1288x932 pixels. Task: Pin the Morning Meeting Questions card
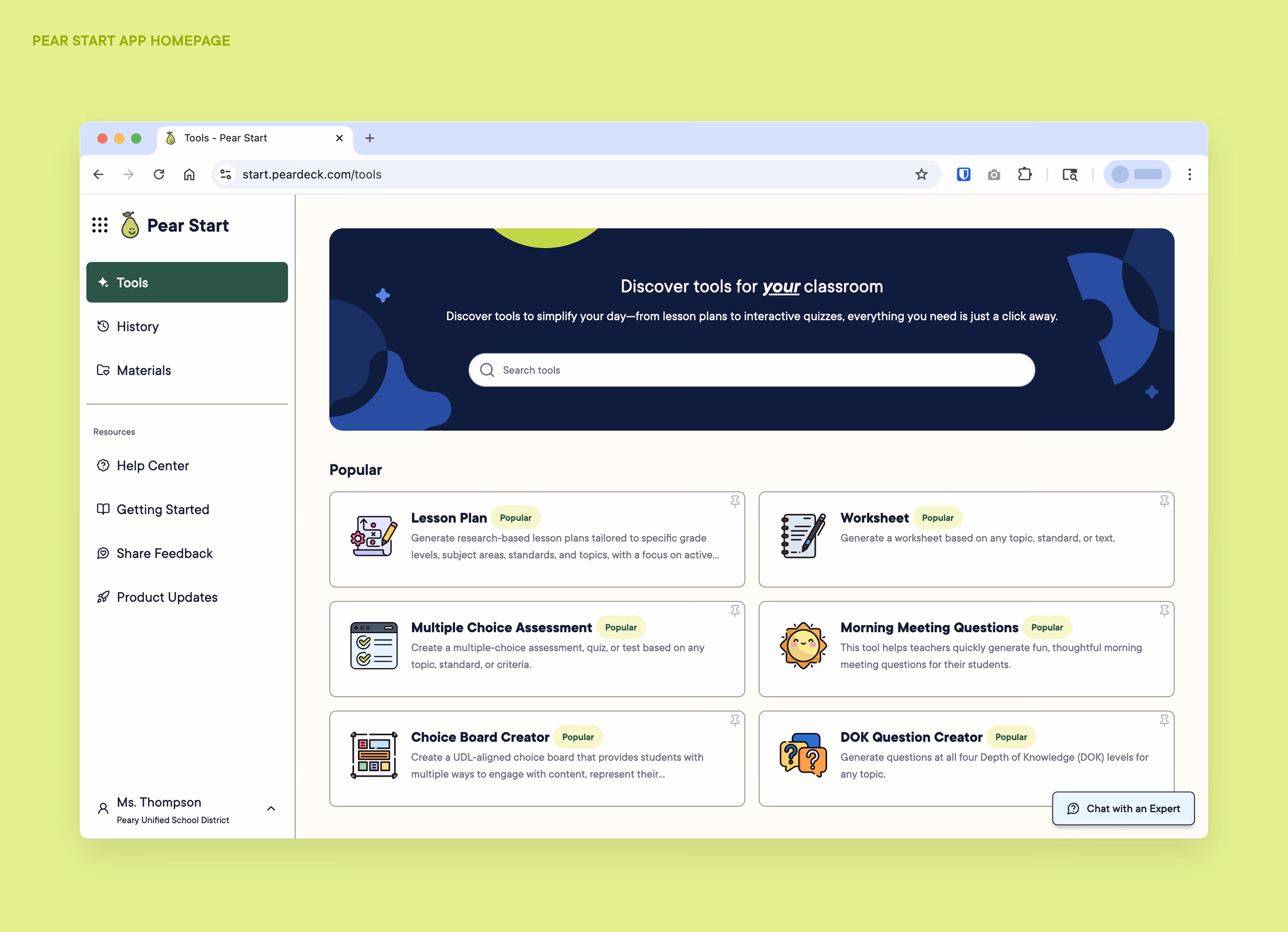click(1164, 611)
